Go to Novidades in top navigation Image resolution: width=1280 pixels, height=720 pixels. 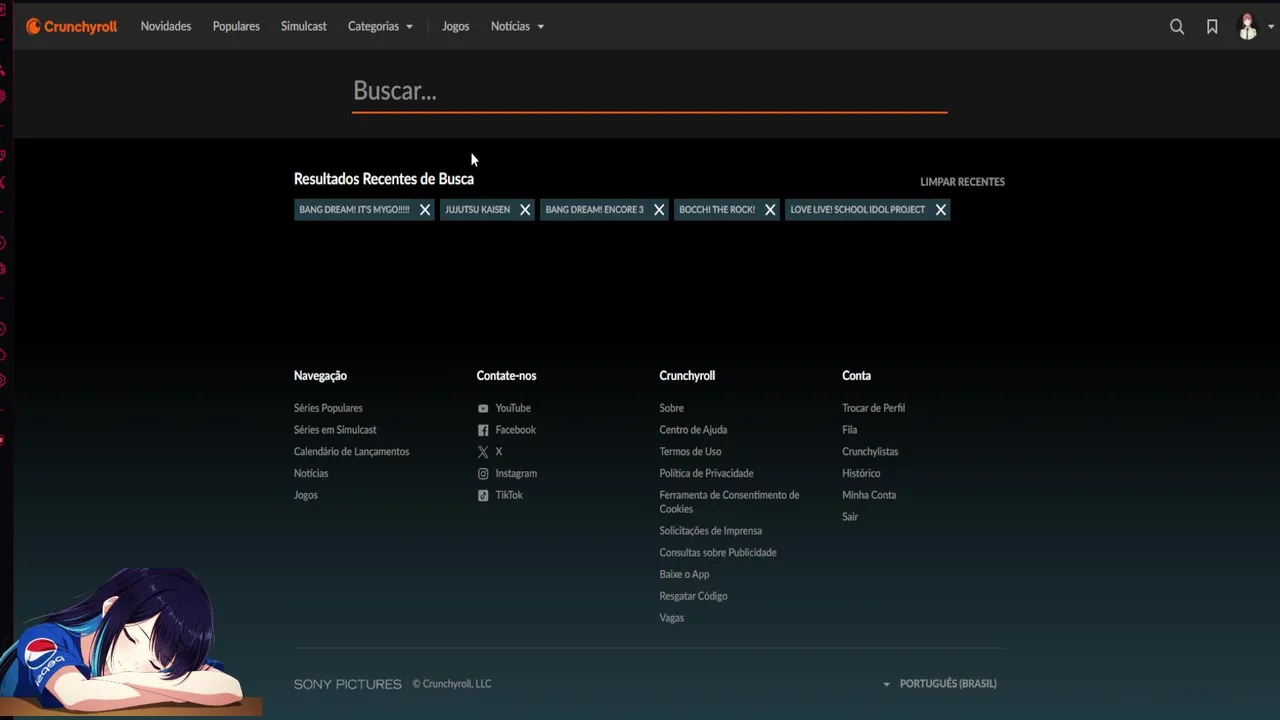tap(166, 27)
